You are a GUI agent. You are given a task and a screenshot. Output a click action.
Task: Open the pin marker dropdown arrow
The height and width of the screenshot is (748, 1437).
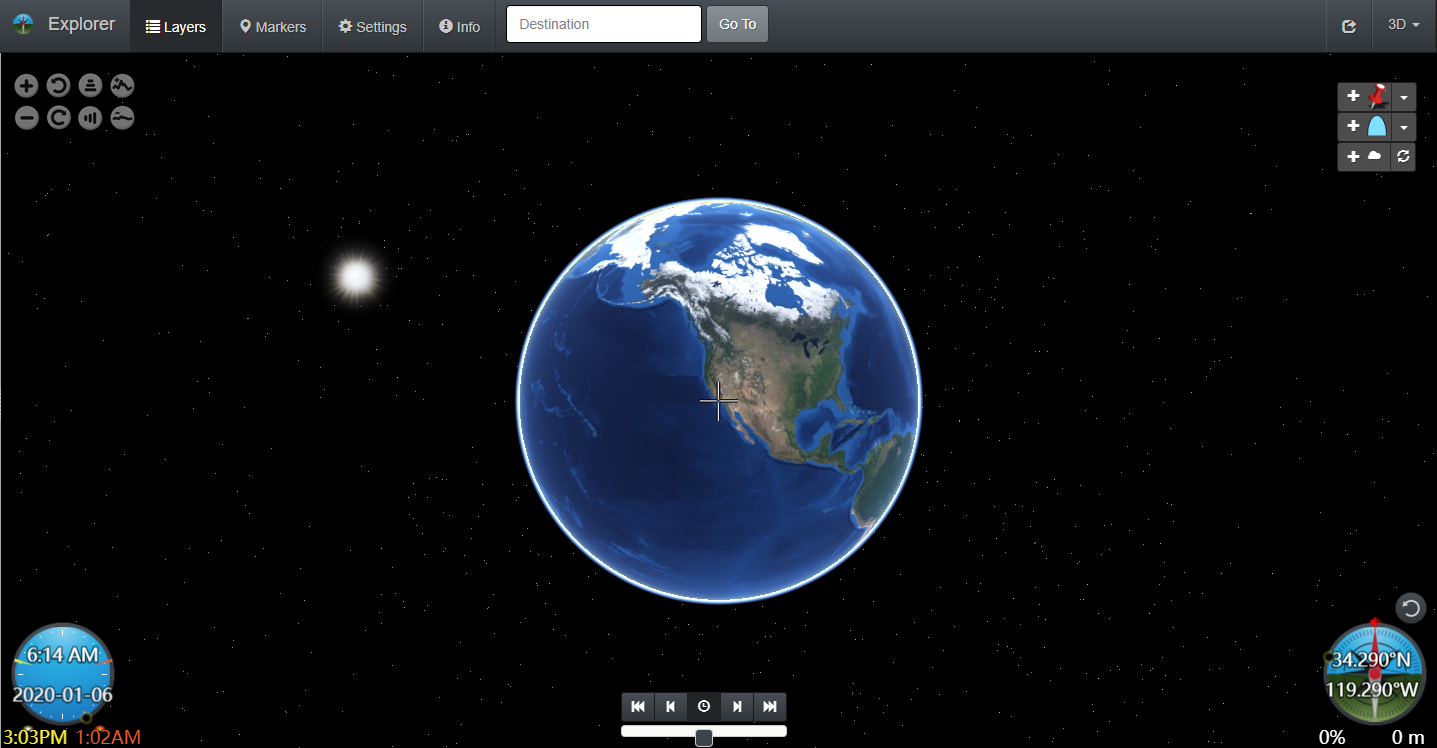coord(1403,96)
